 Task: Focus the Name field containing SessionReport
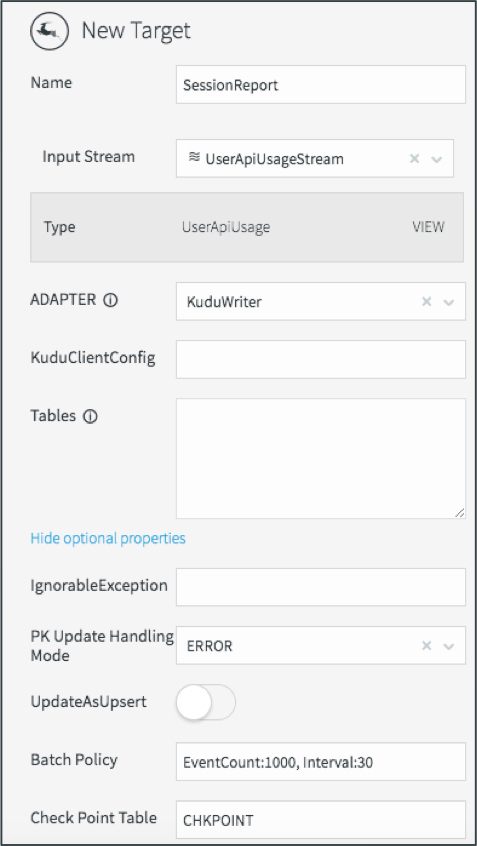coord(321,85)
